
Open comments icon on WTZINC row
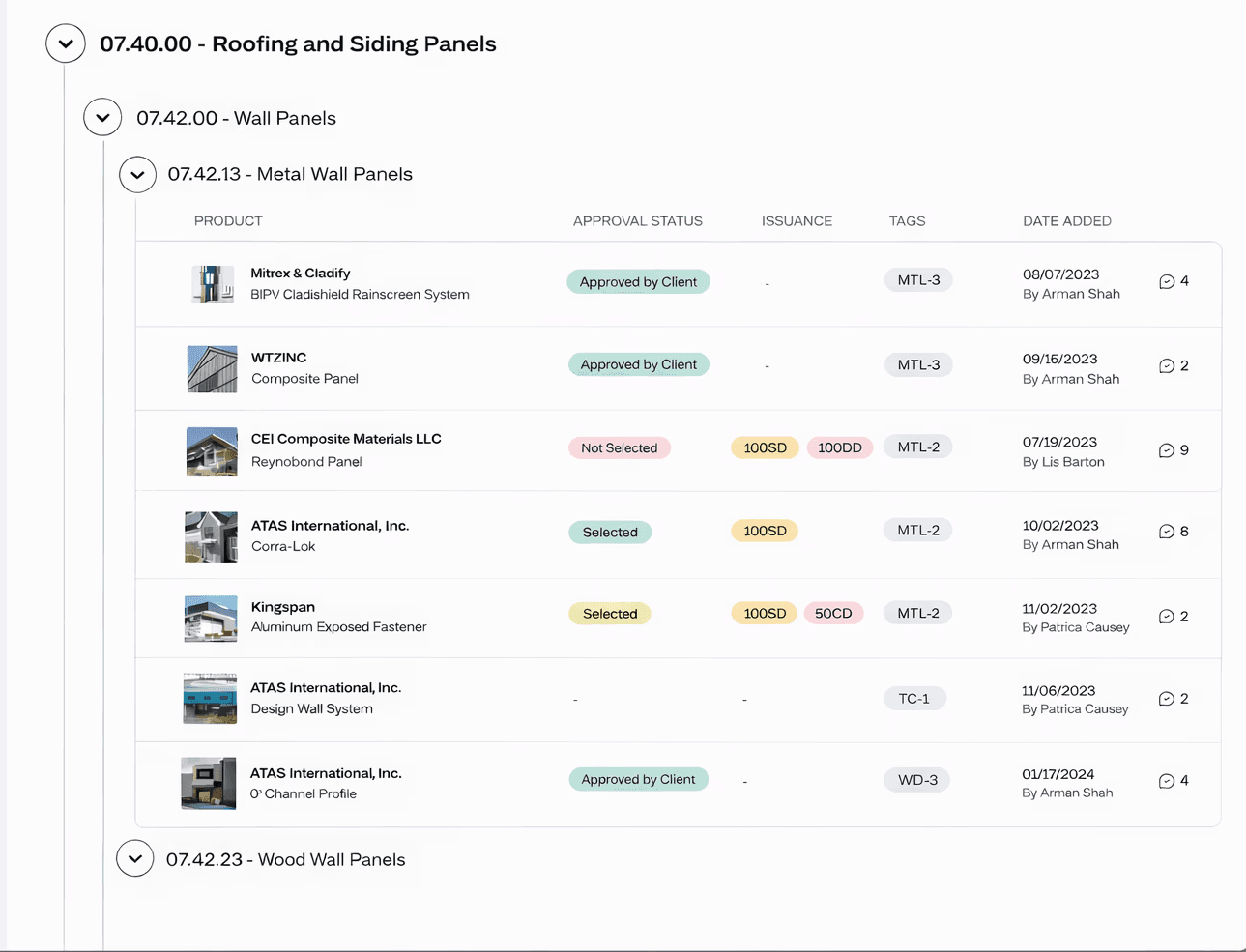pyautogui.click(x=1167, y=366)
